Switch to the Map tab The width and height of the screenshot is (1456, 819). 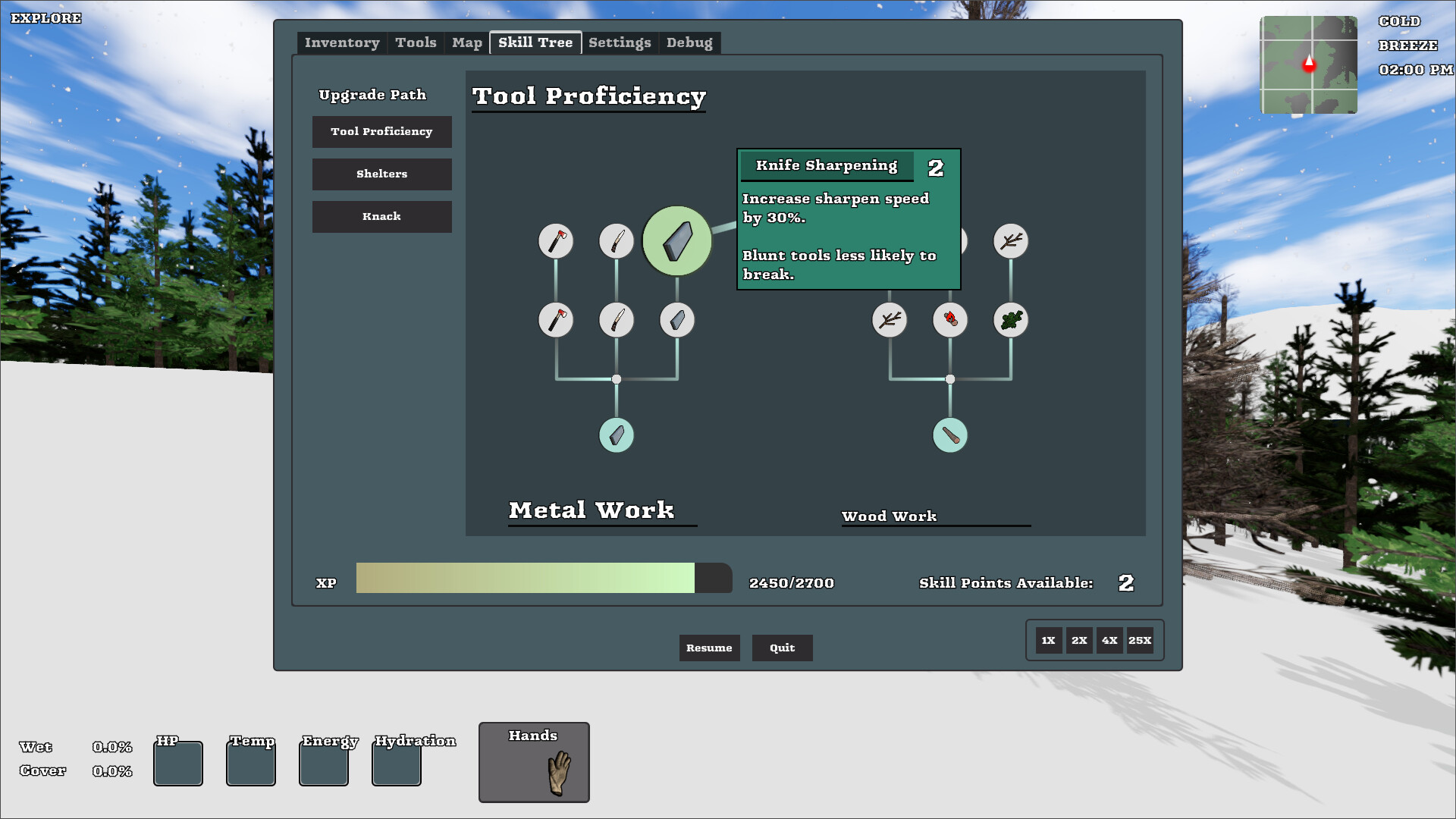tap(467, 43)
